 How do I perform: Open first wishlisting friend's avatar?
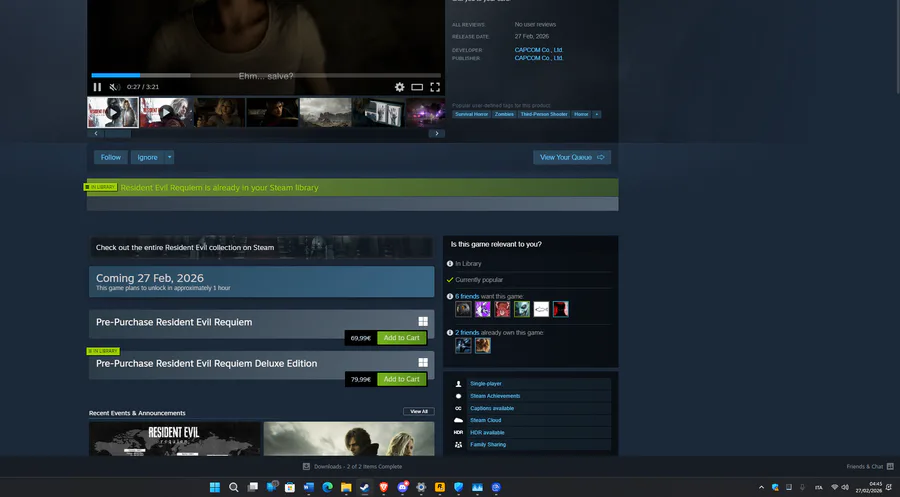click(x=463, y=309)
